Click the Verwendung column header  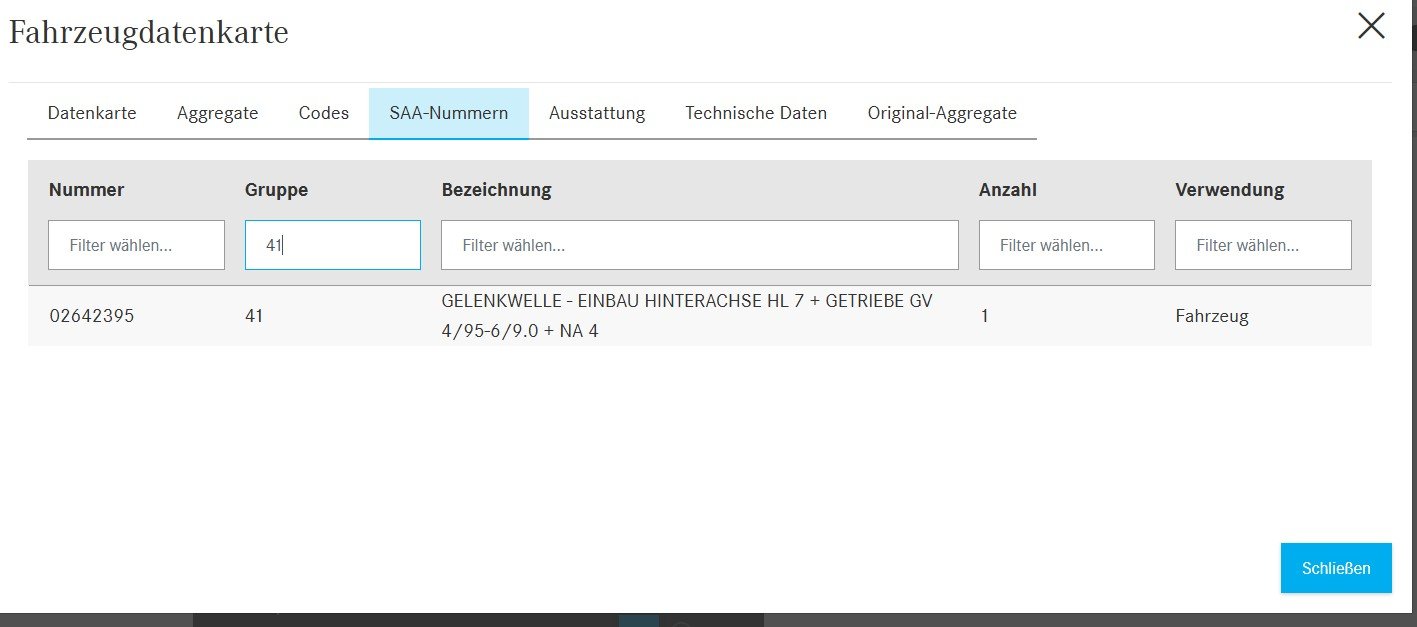pyautogui.click(x=1230, y=190)
